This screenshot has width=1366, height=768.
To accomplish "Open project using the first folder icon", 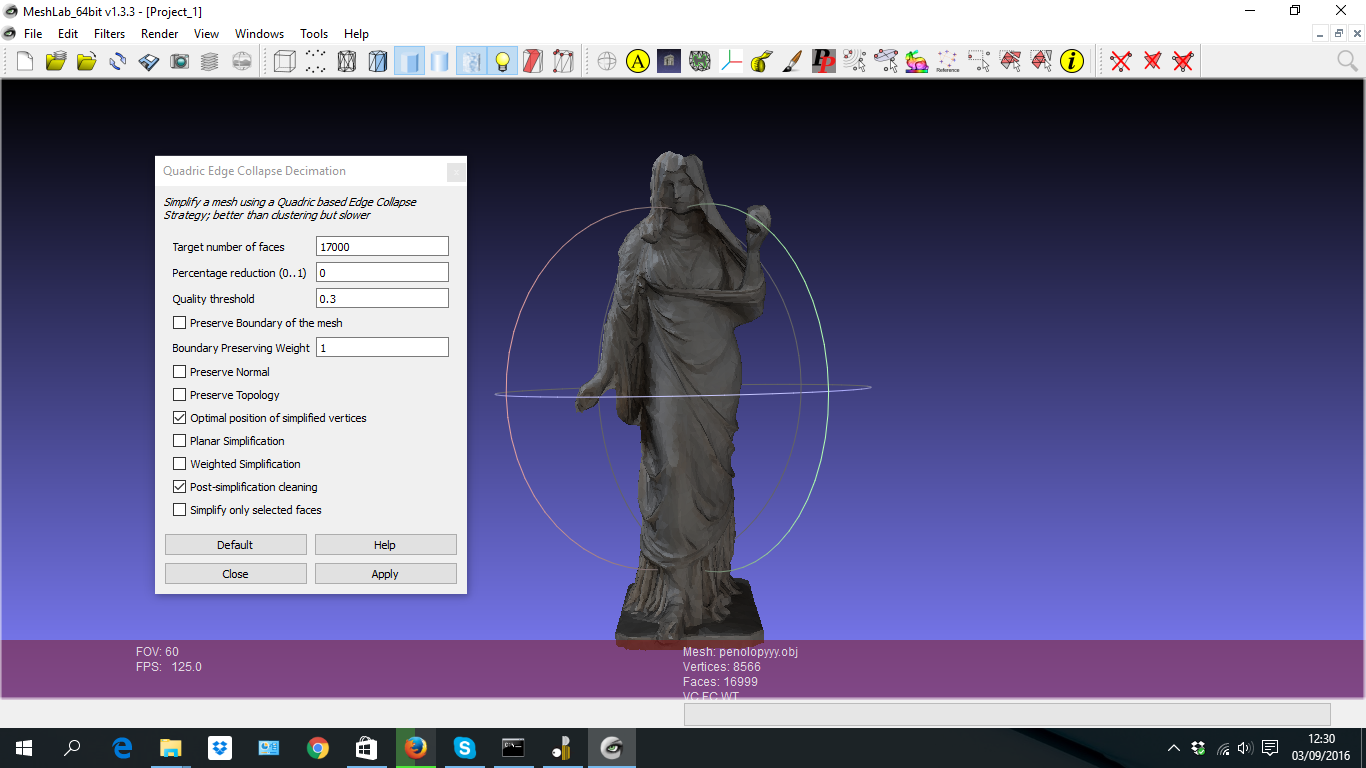I will pos(55,62).
